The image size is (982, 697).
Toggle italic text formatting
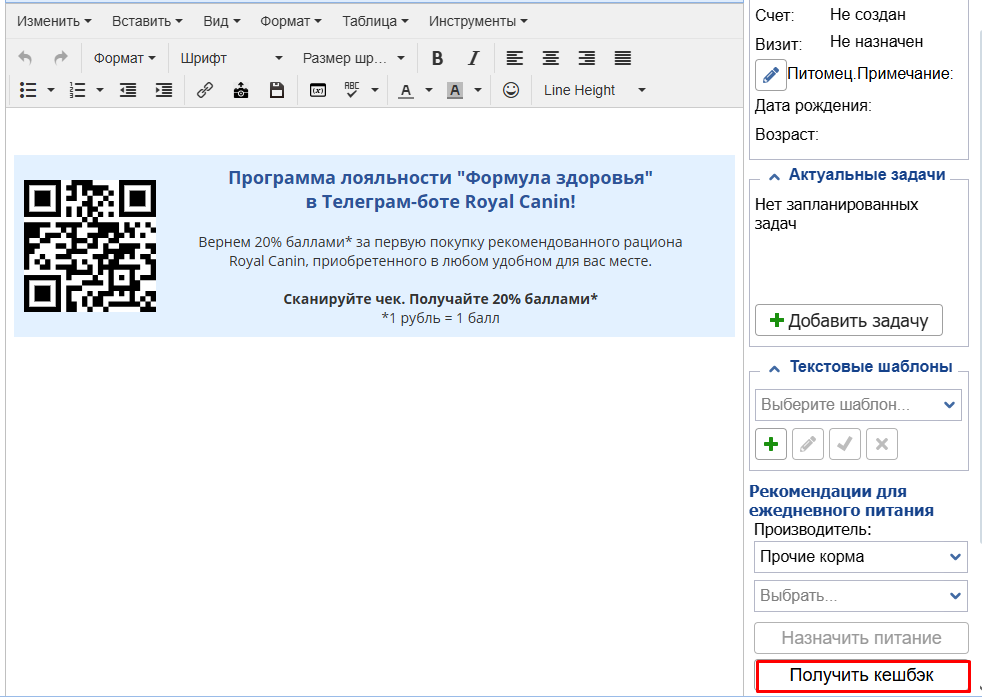pos(474,58)
